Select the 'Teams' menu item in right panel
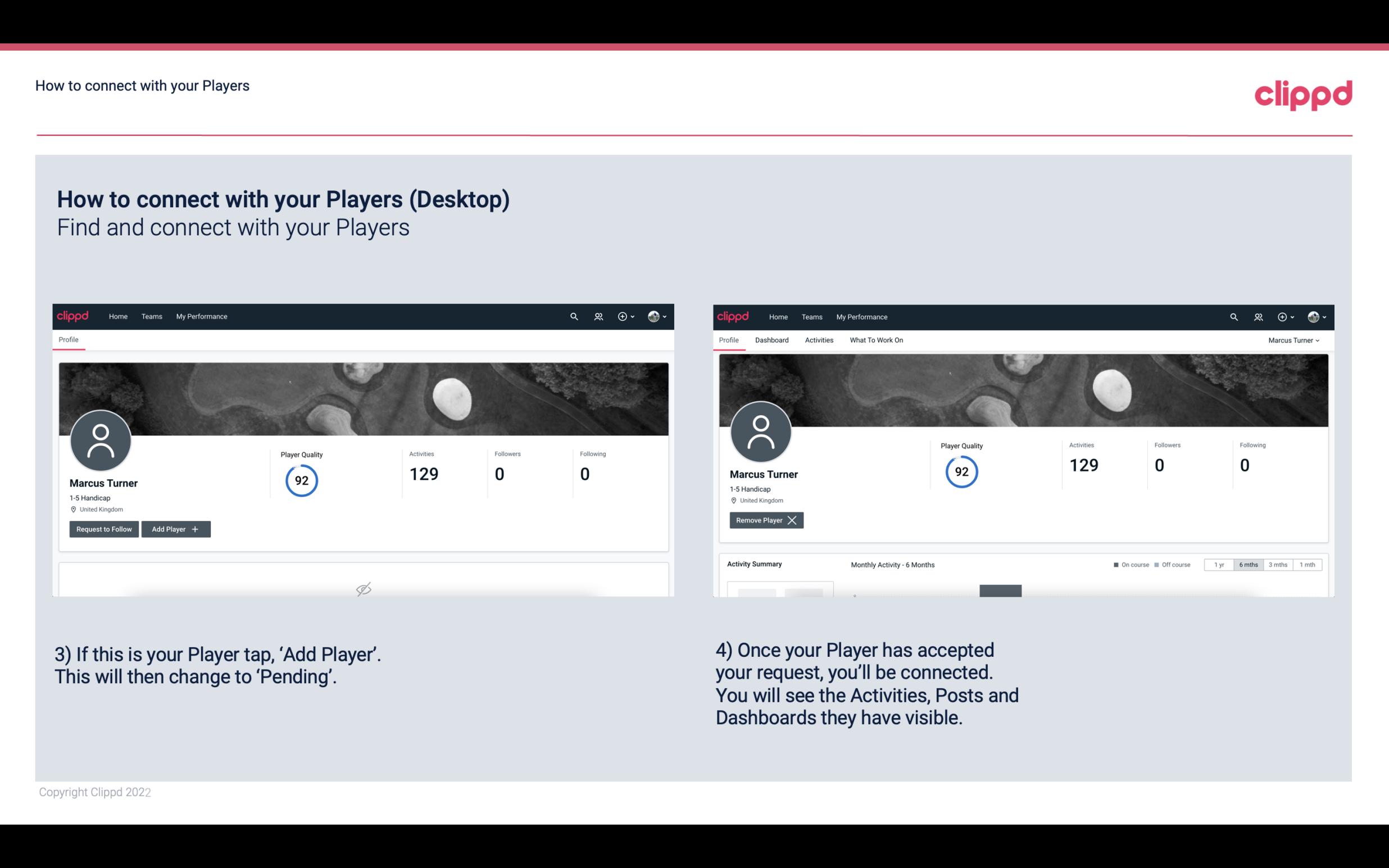Image resolution: width=1389 pixels, height=868 pixels. pos(812,316)
